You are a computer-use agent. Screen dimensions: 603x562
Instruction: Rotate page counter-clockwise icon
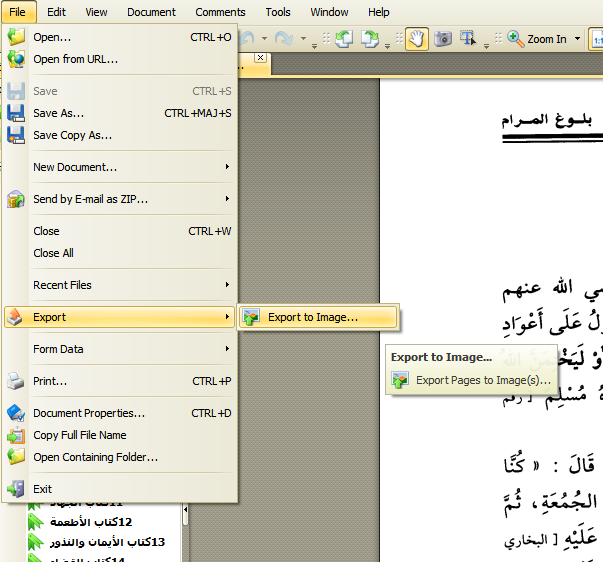344,39
